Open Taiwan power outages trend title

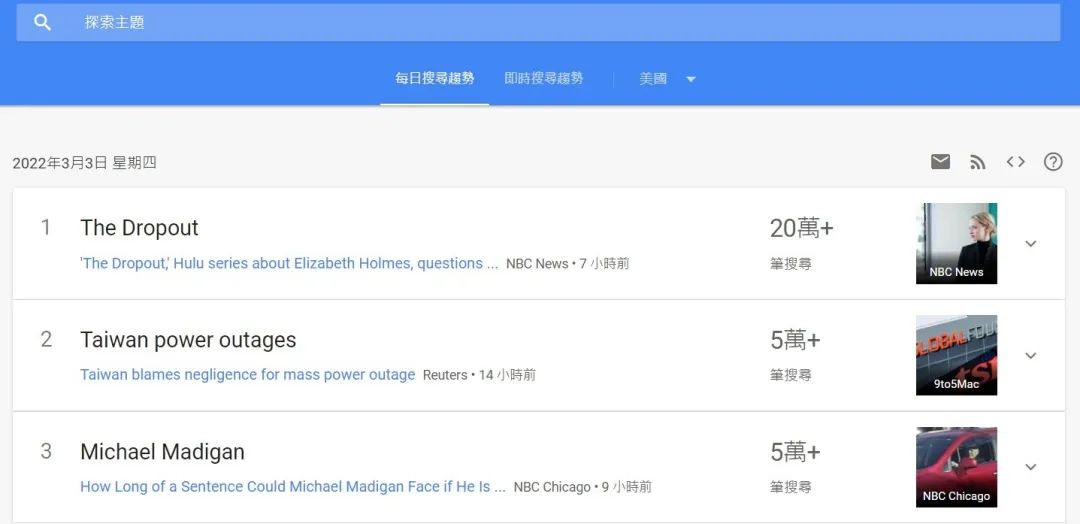188,340
